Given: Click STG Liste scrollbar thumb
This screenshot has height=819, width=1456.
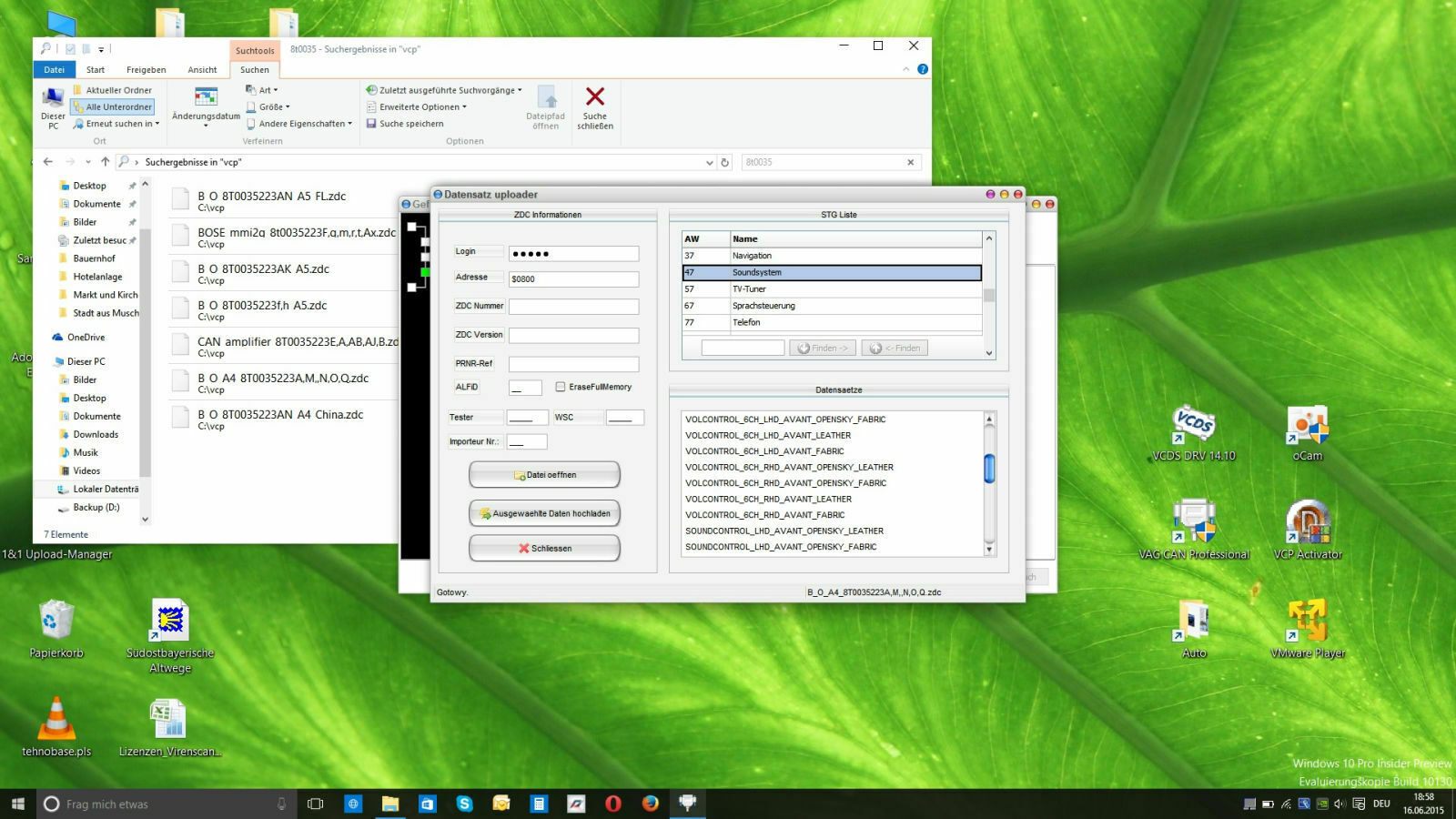Looking at the screenshot, I should pos(989,295).
